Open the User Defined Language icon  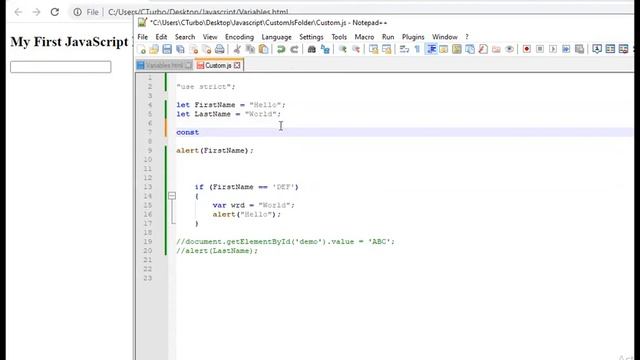pos(444,49)
